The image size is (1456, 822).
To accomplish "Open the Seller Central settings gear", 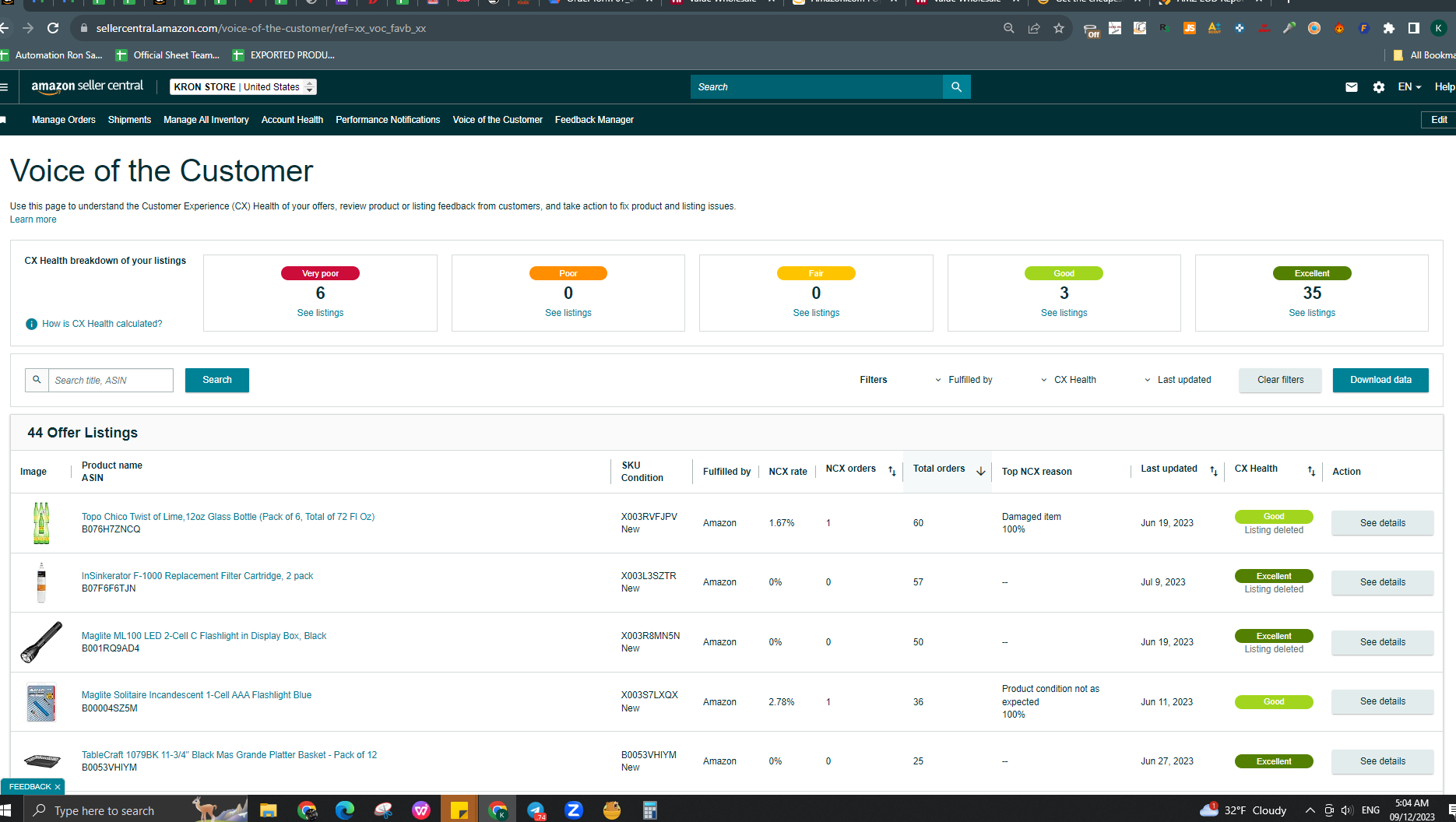I will click(1379, 87).
